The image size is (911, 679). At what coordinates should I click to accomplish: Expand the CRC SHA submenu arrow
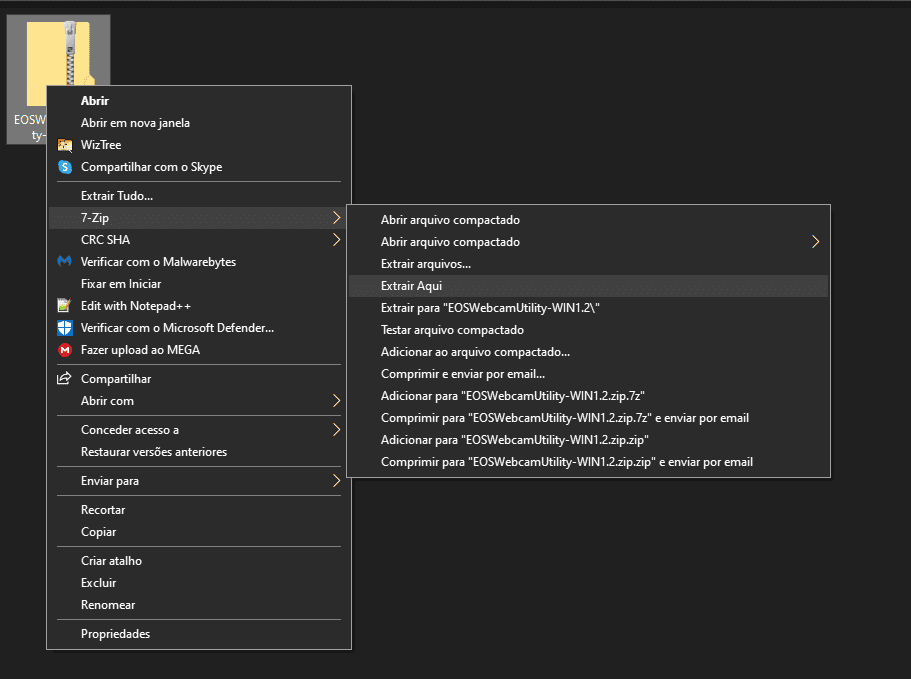pyautogui.click(x=335, y=240)
